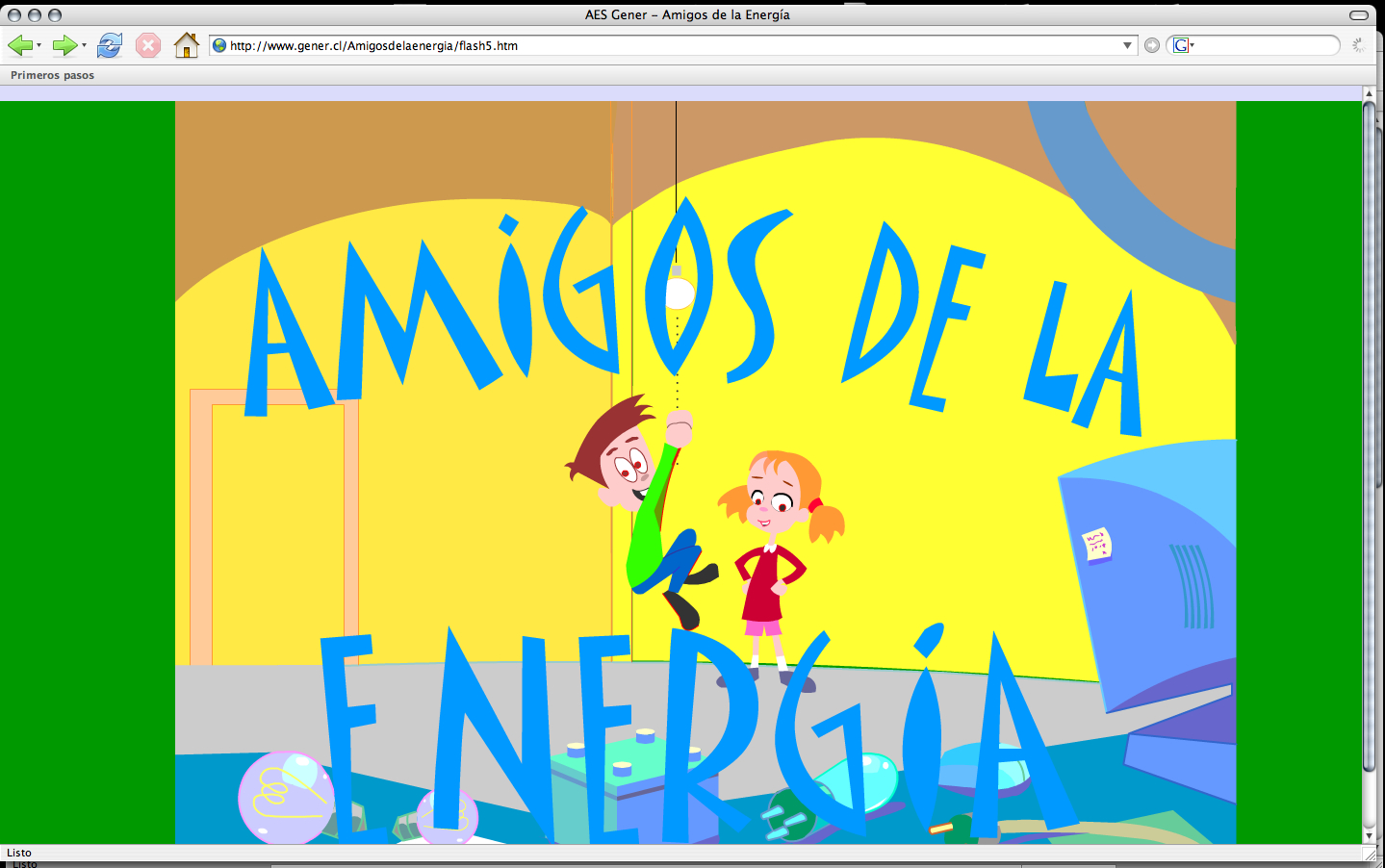The height and width of the screenshot is (868, 1385).
Task: Click the window resize grip corner
Action: click(x=1369, y=854)
